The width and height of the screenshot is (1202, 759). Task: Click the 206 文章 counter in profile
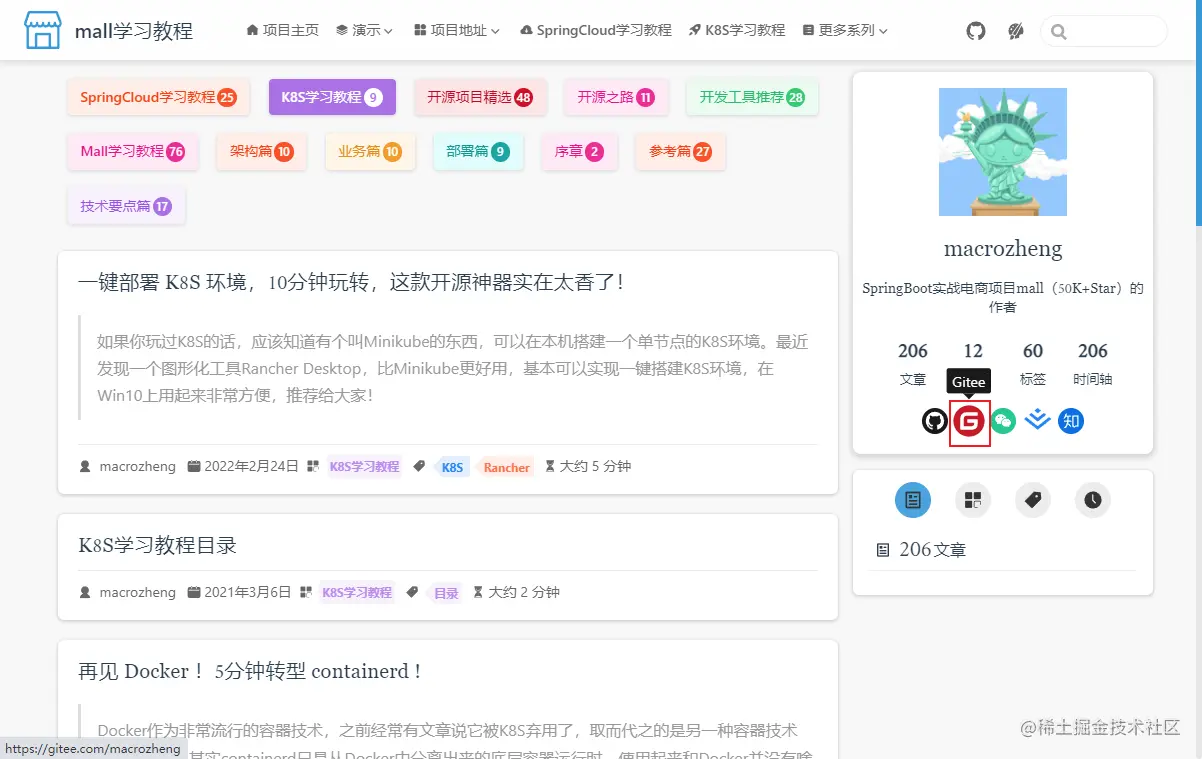point(913,364)
